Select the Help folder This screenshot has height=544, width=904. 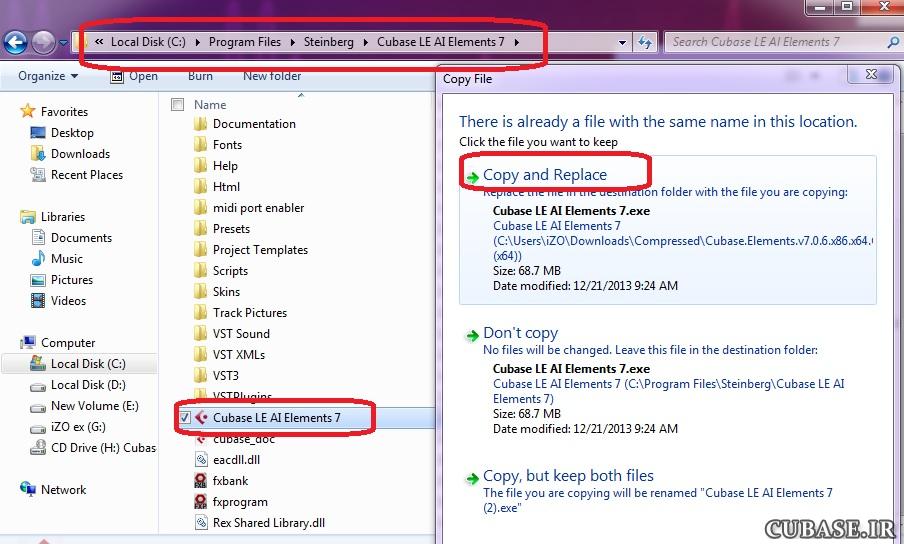(225, 166)
